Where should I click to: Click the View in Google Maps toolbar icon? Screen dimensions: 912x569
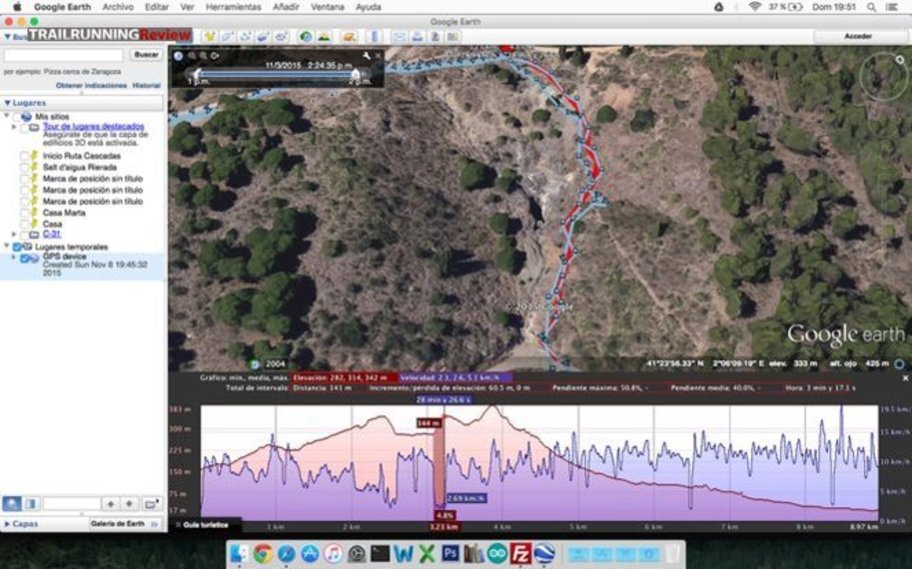click(453, 37)
